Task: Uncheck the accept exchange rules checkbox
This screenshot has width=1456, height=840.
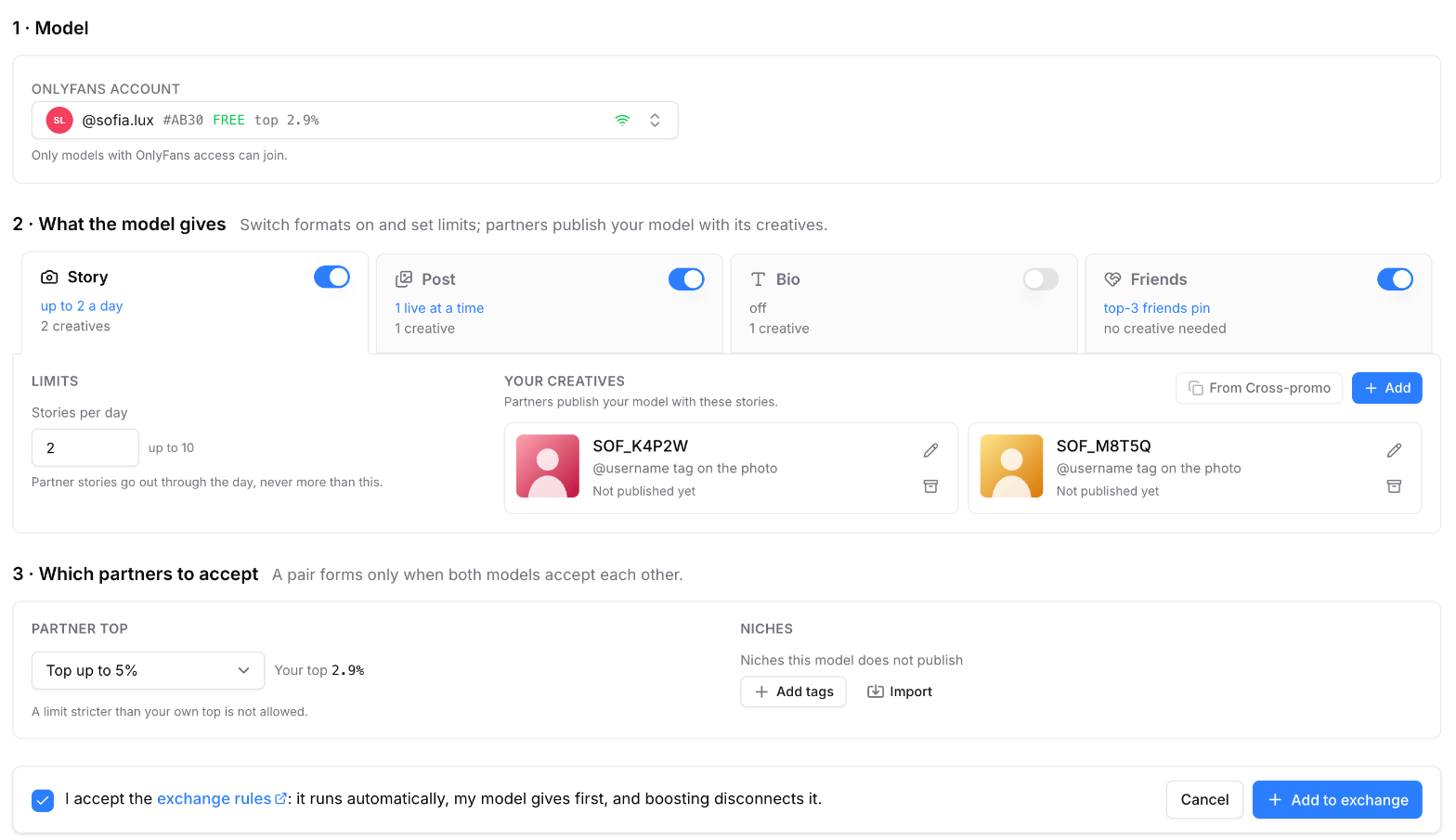Action: tap(43, 800)
